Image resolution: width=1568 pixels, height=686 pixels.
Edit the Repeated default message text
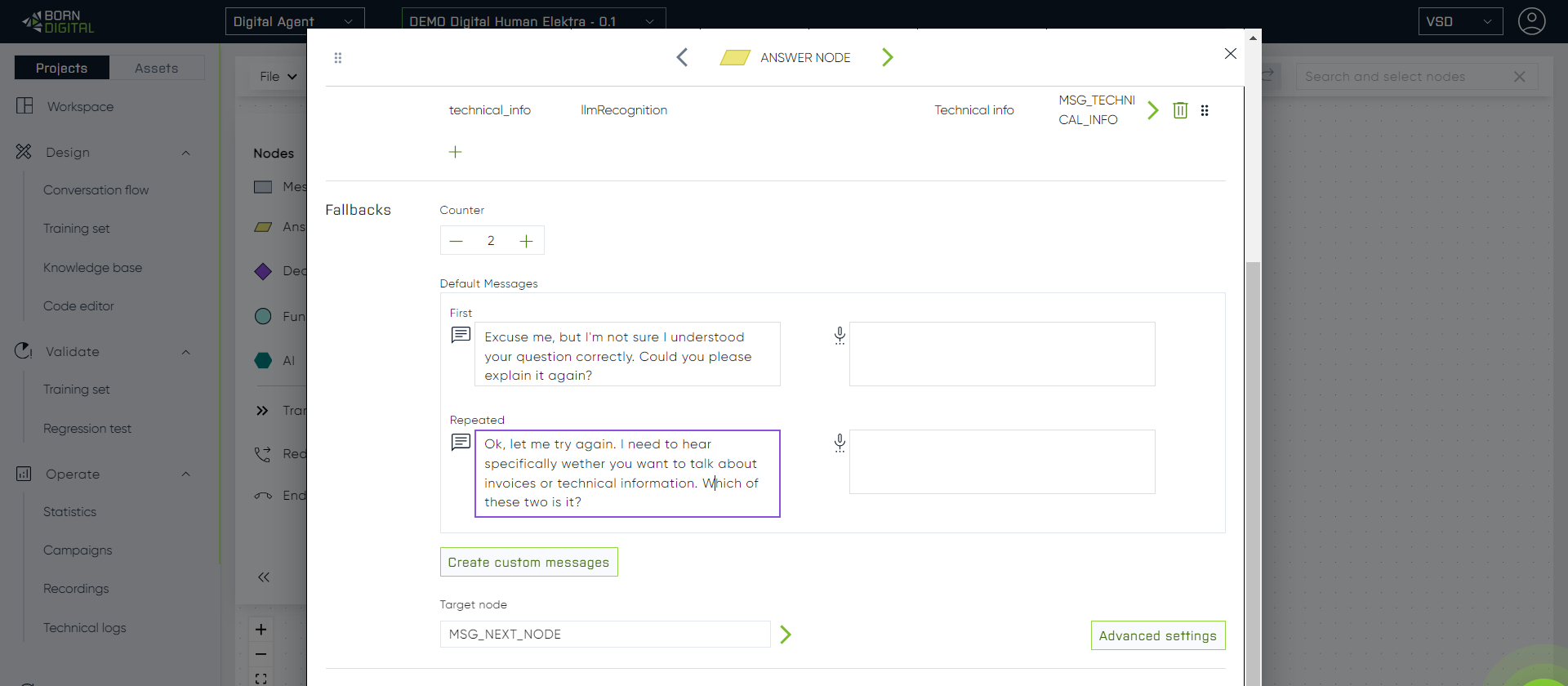[x=627, y=474]
